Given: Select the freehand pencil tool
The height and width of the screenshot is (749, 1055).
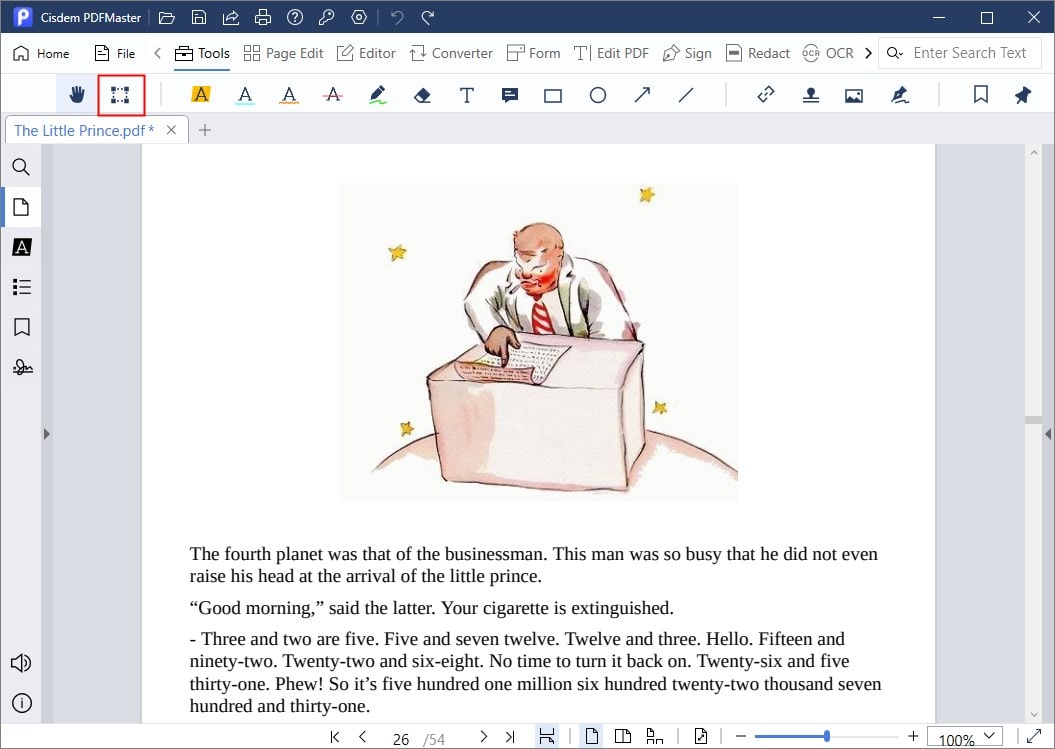Looking at the screenshot, I should 377,95.
